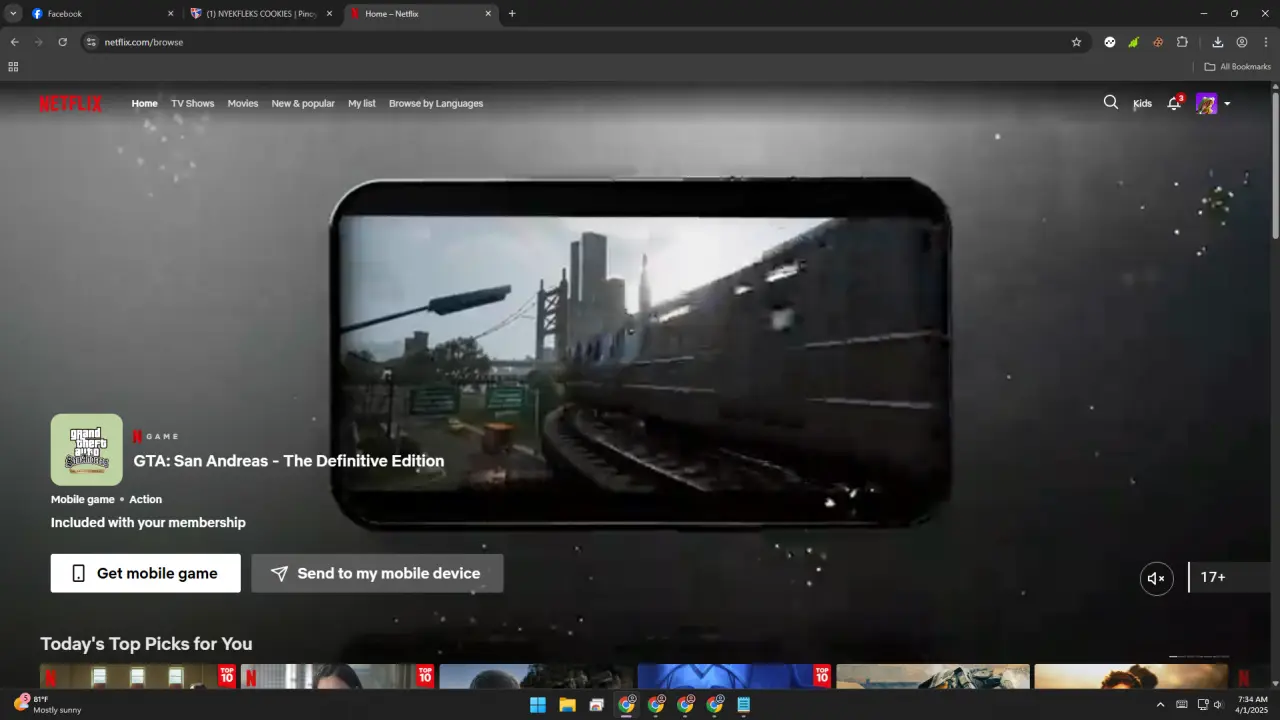Bookmark this page with the star icon
1280x720 pixels.
pyautogui.click(x=1076, y=42)
